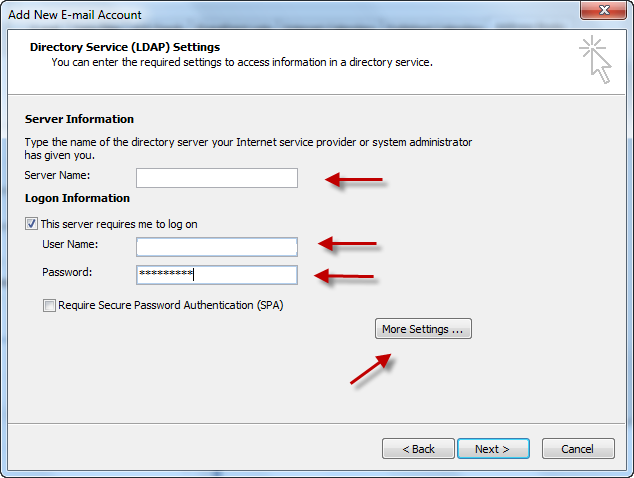Enable Require Secure Password Authentication checkbox

coord(49,306)
